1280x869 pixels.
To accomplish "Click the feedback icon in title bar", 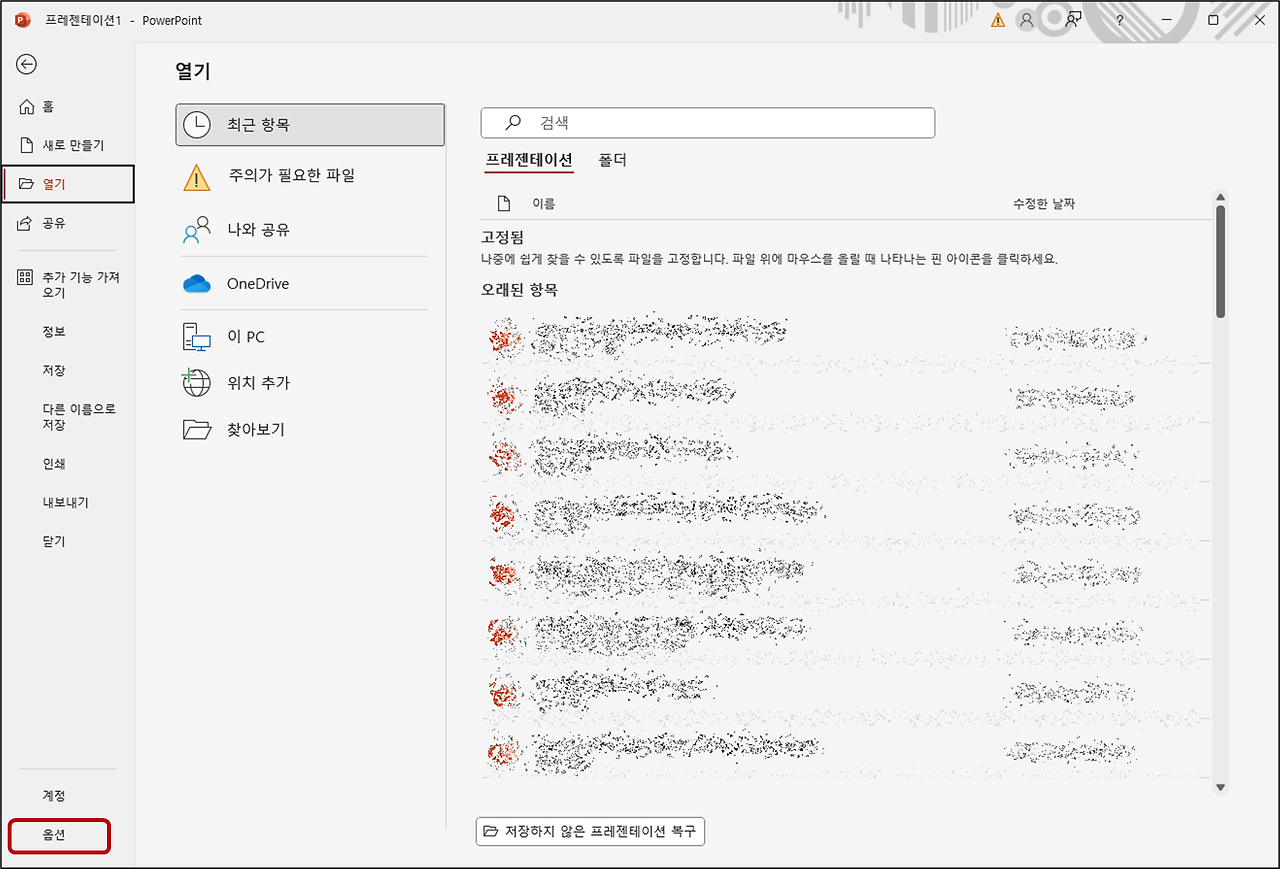I will (1074, 20).
